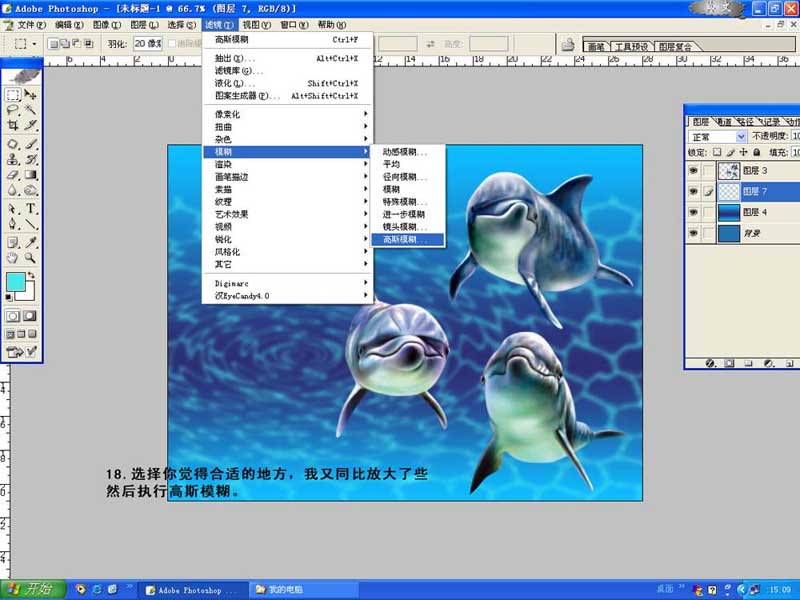The width and height of the screenshot is (800, 600).
Task: Open the 画笔 palette well tab
Action: (596, 46)
